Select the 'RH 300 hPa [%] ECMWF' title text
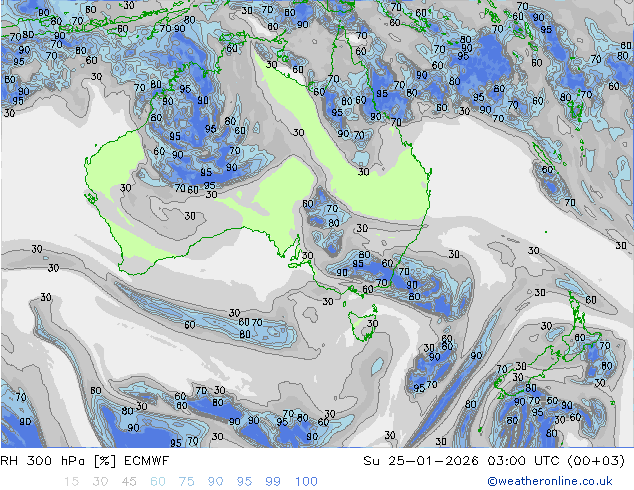634x490 pixels. click(85, 461)
